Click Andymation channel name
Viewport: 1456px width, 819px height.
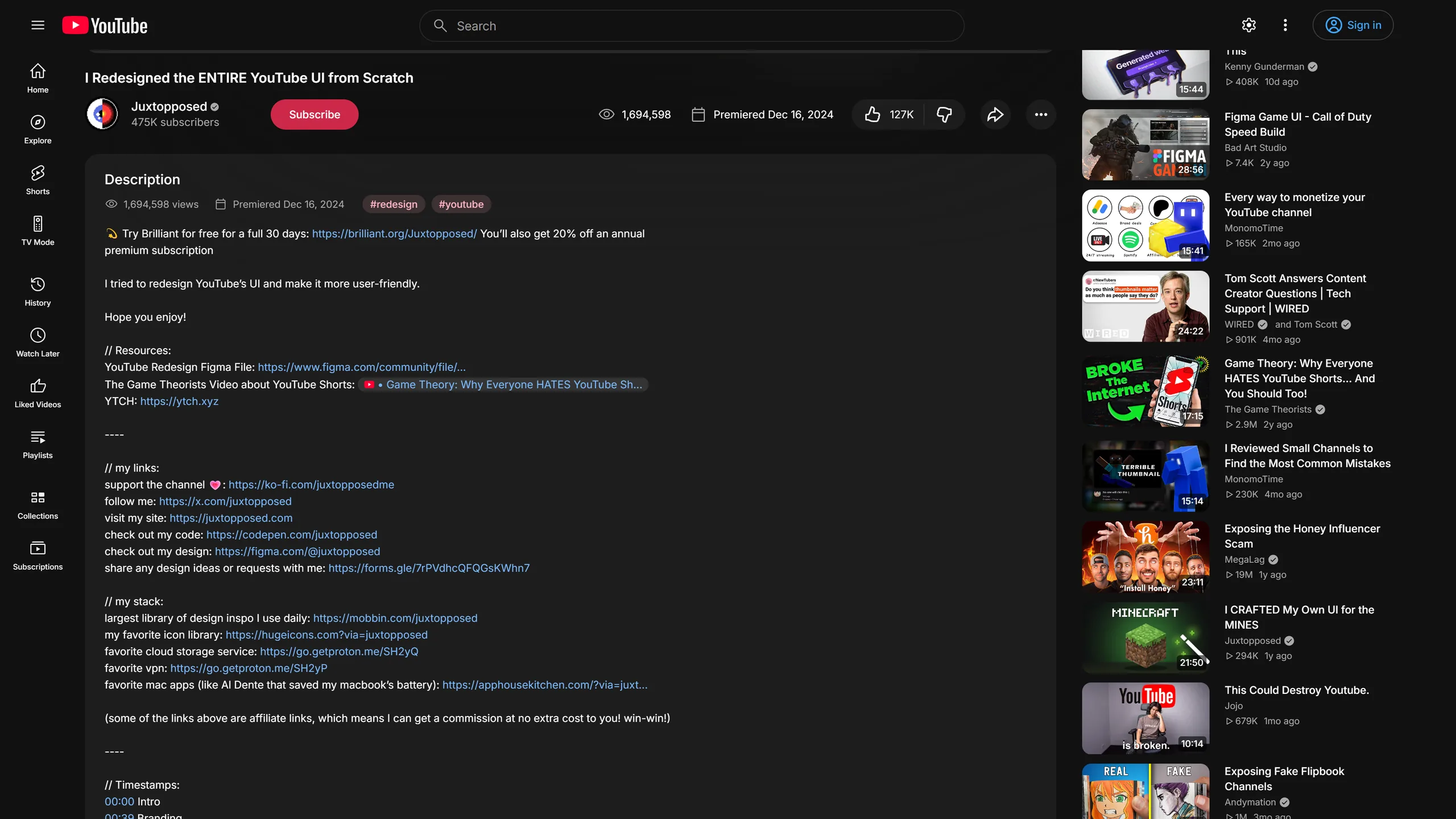tap(1250, 803)
